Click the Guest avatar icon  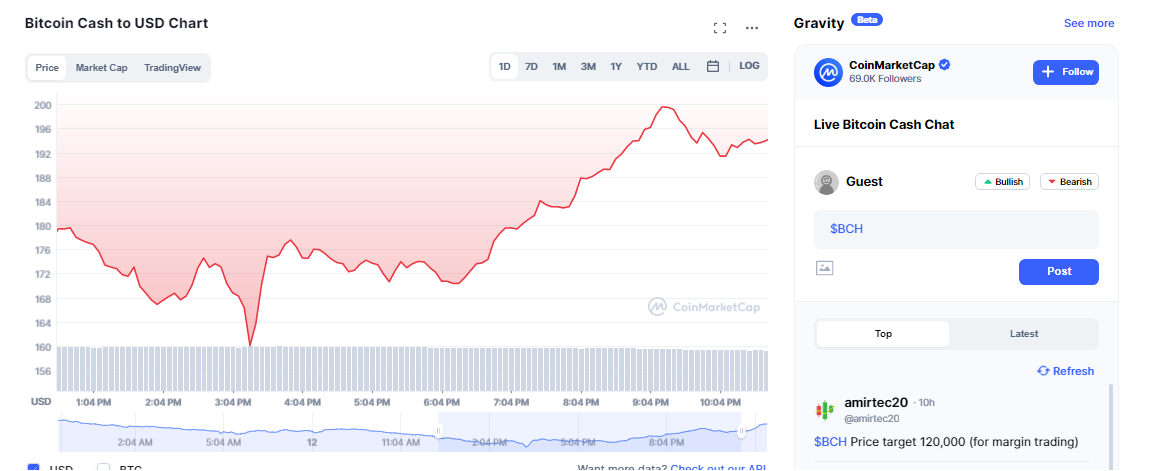point(826,182)
